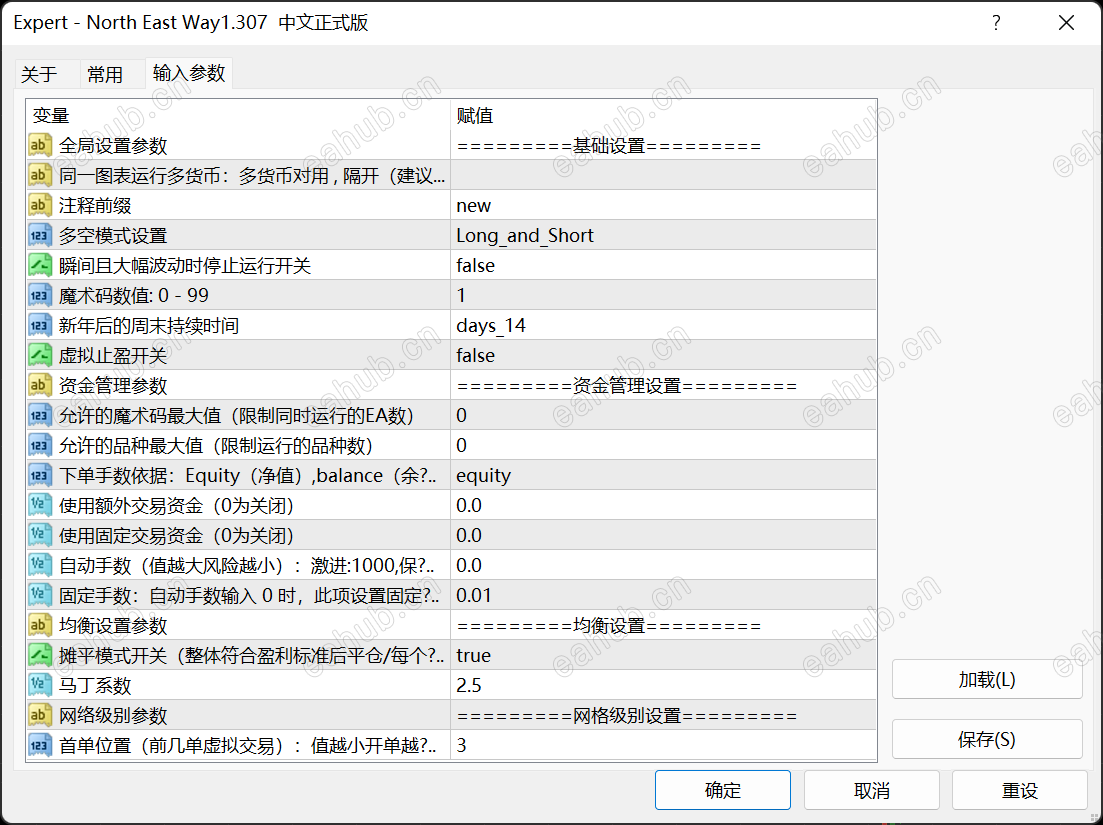Click the double icon beside 马丁系数
This screenshot has width=1103, height=825.
(40, 686)
